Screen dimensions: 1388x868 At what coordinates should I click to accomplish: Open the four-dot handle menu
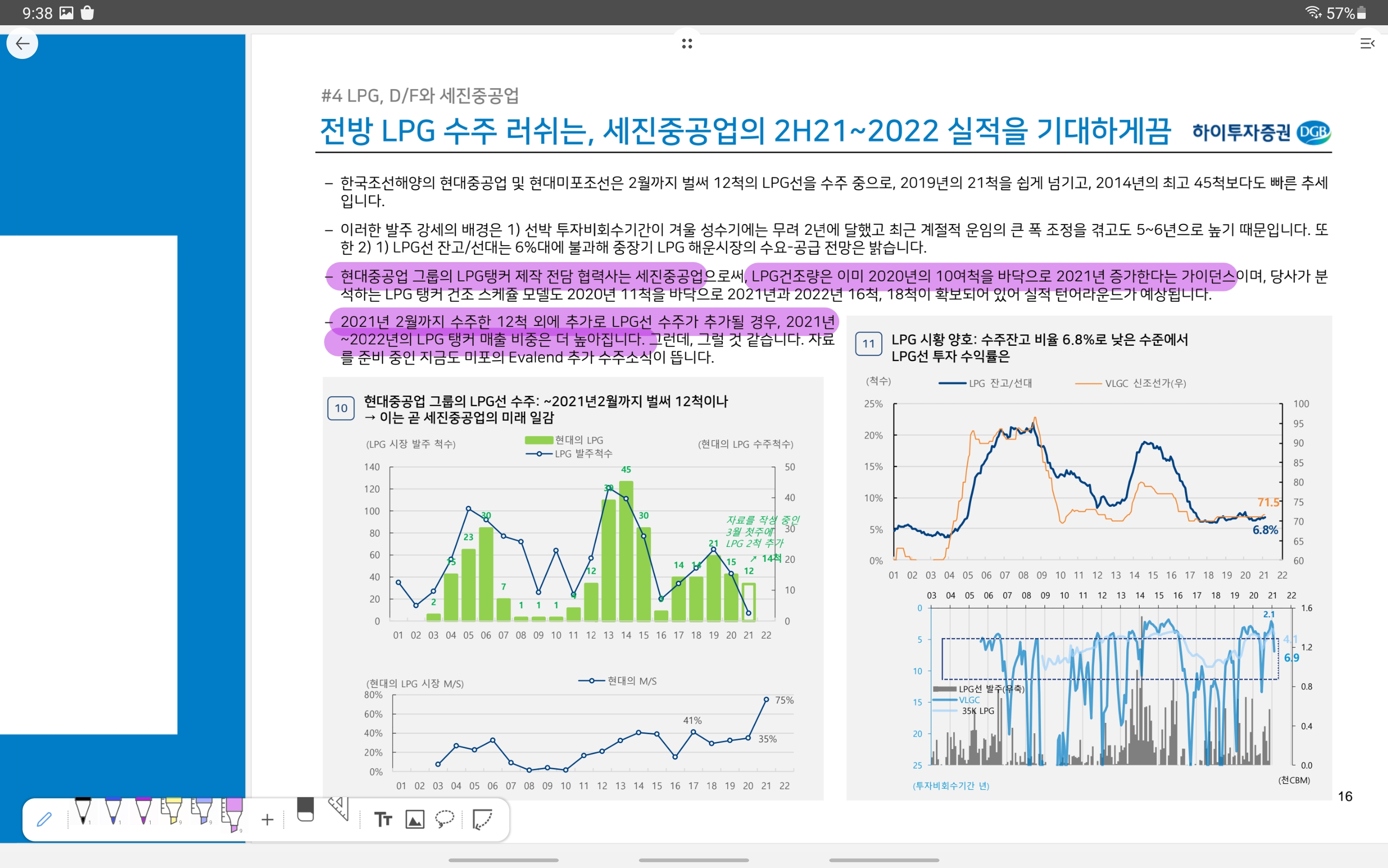687,44
